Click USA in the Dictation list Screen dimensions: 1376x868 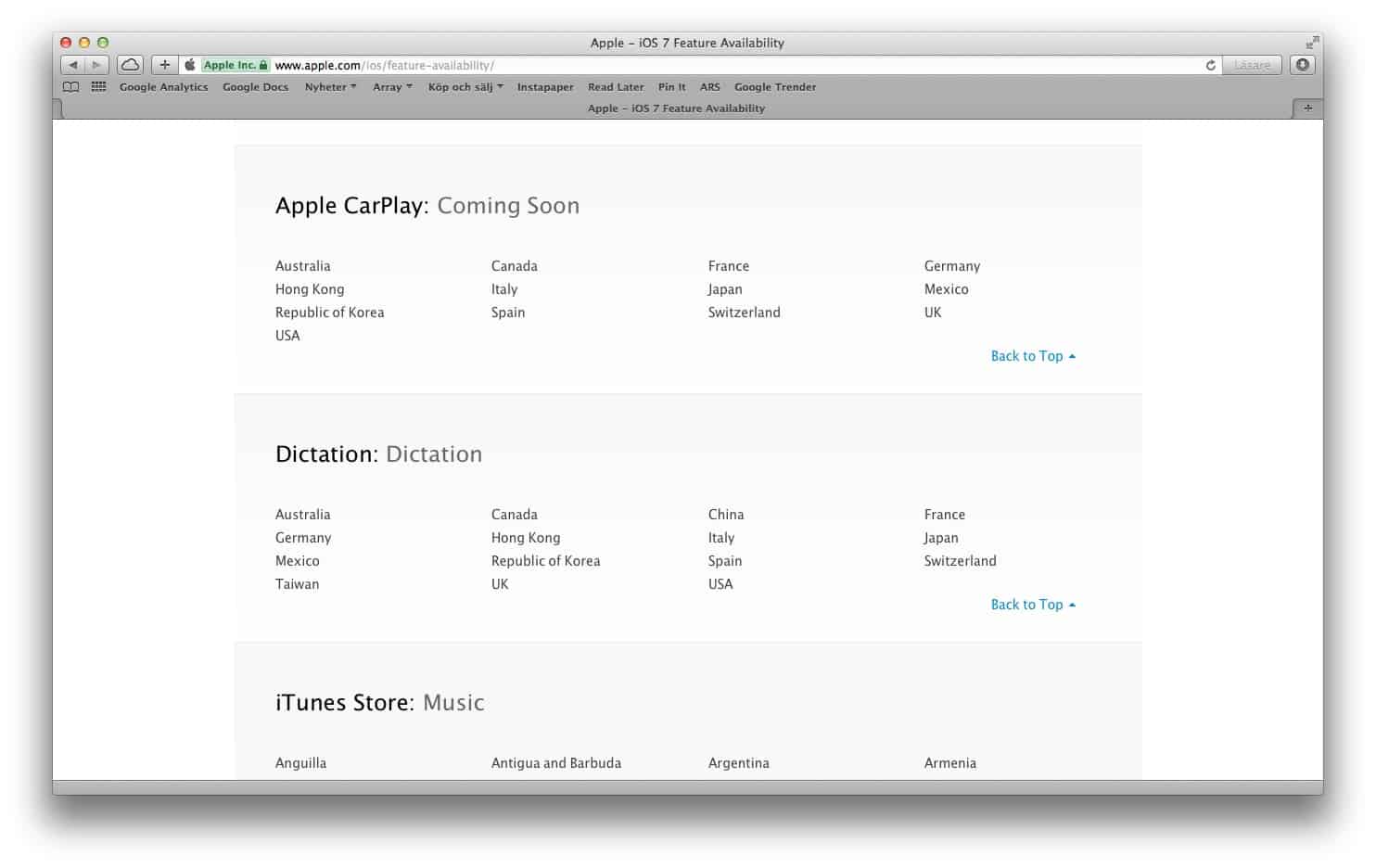pos(720,584)
